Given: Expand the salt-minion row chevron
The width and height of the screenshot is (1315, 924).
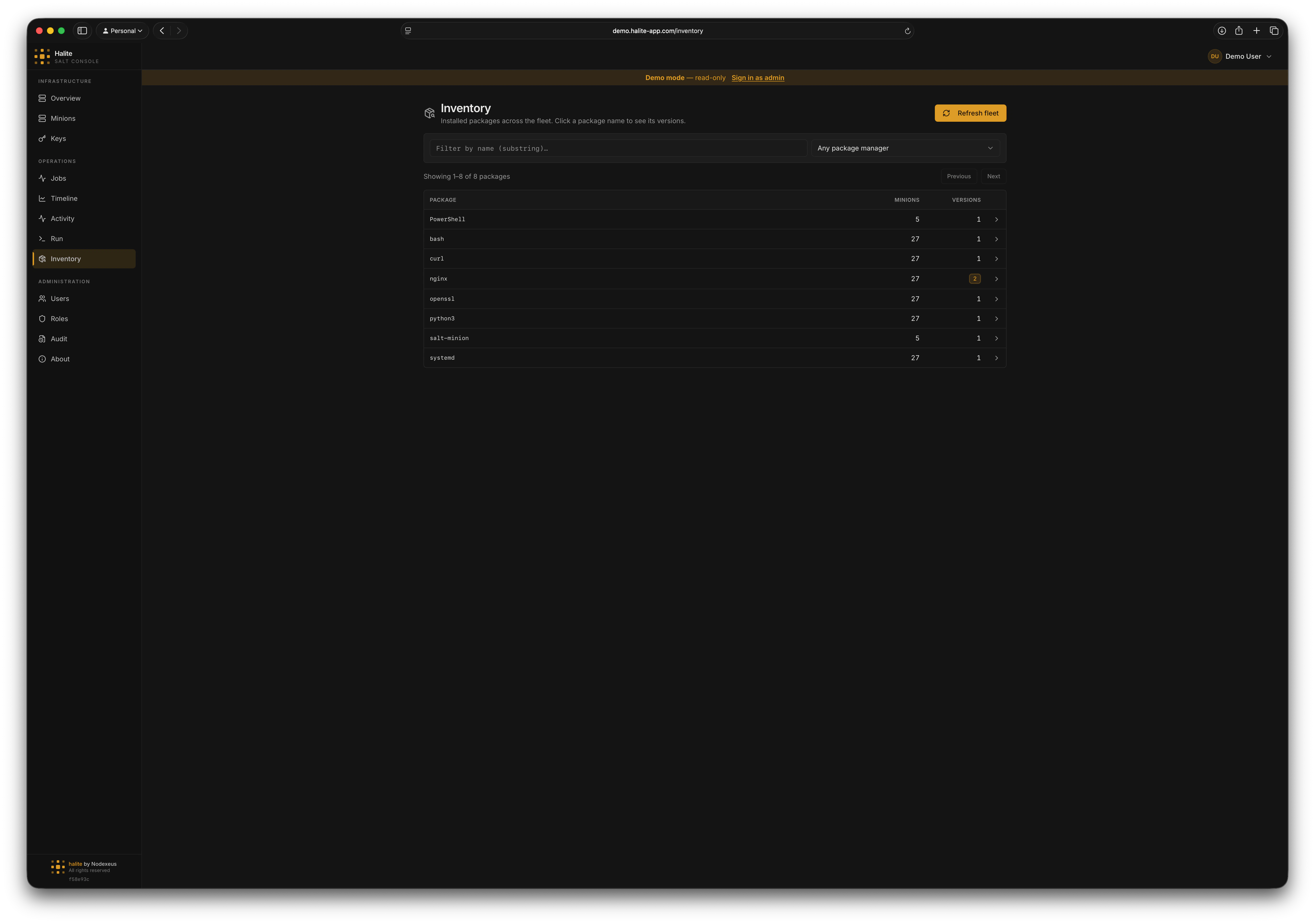Looking at the screenshot, I should (997, 338).
